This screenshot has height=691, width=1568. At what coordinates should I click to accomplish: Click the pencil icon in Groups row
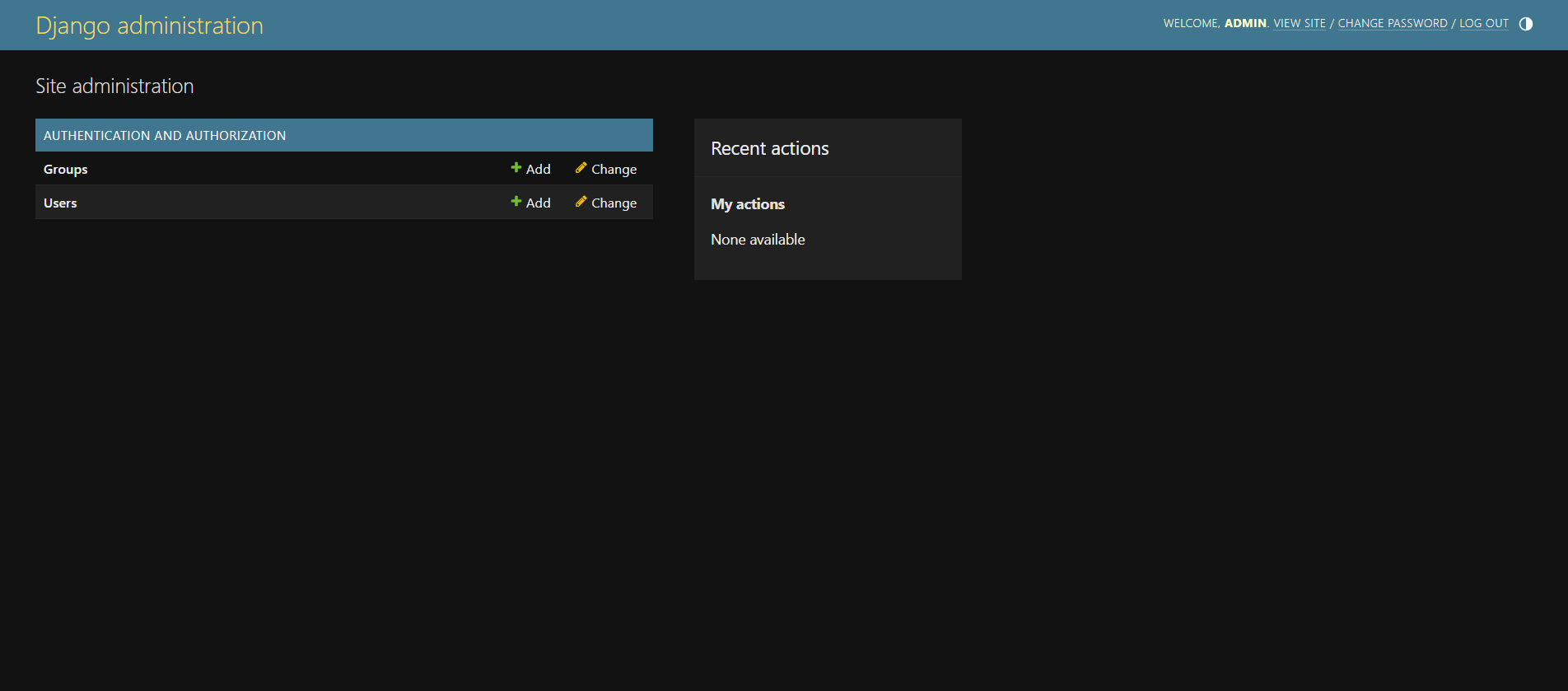click(581, 168)
